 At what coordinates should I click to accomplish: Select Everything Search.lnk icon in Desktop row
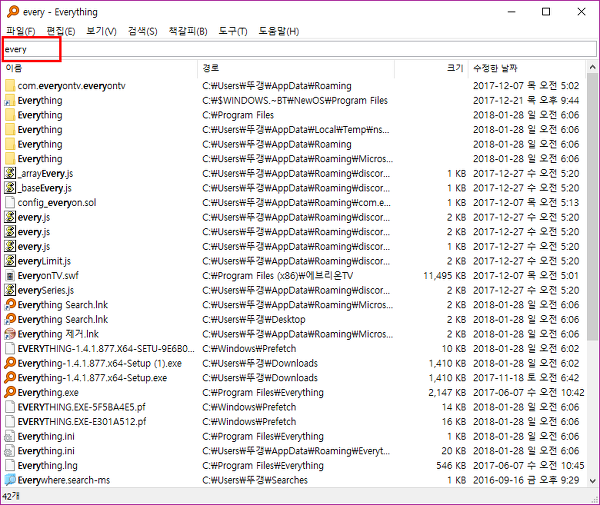(10, 319)
